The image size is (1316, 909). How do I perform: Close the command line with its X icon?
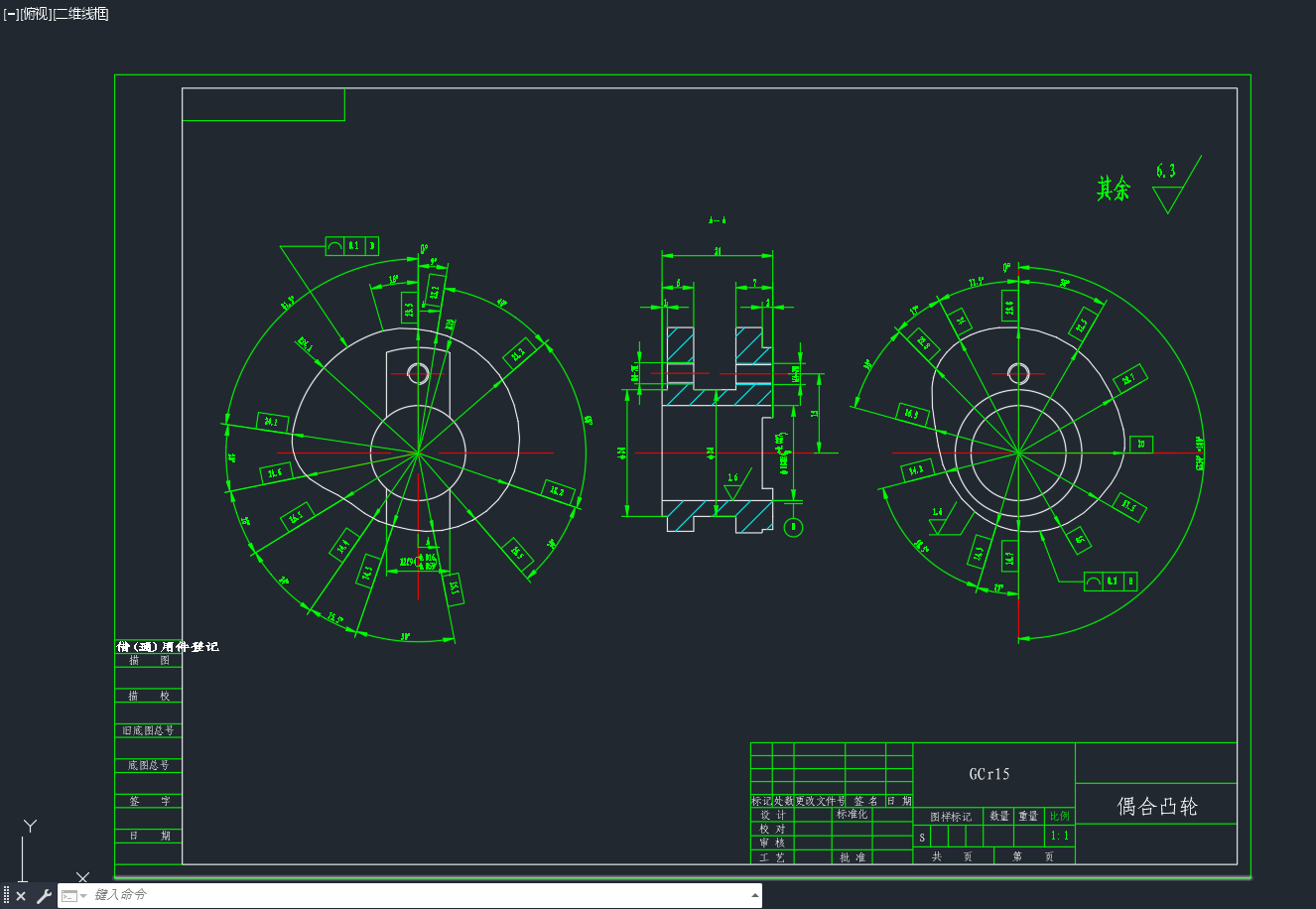click(21, 896)
